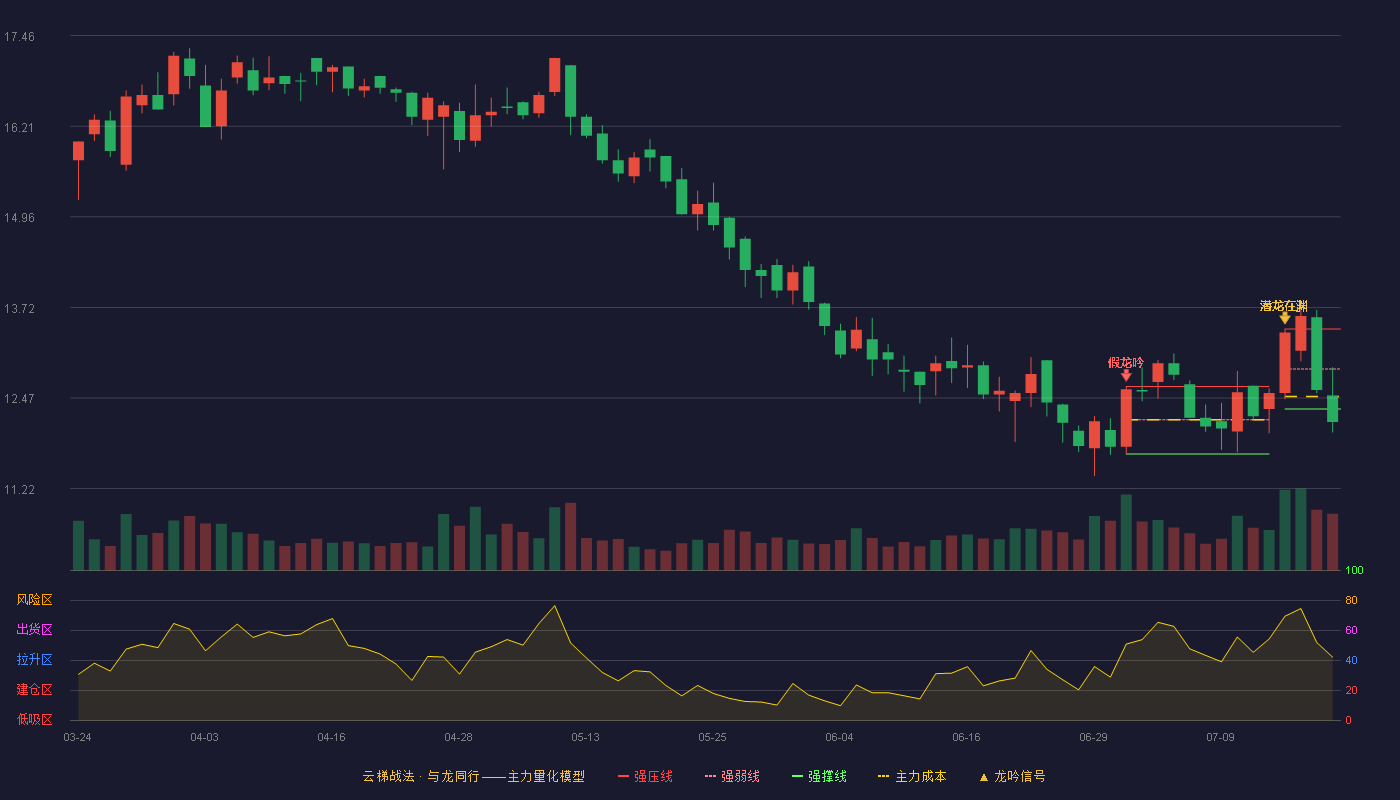This screenshot has height=800, width=1400.
Task: Toggle the 龙吟信号 legend entry
Action: (1012, 776)
